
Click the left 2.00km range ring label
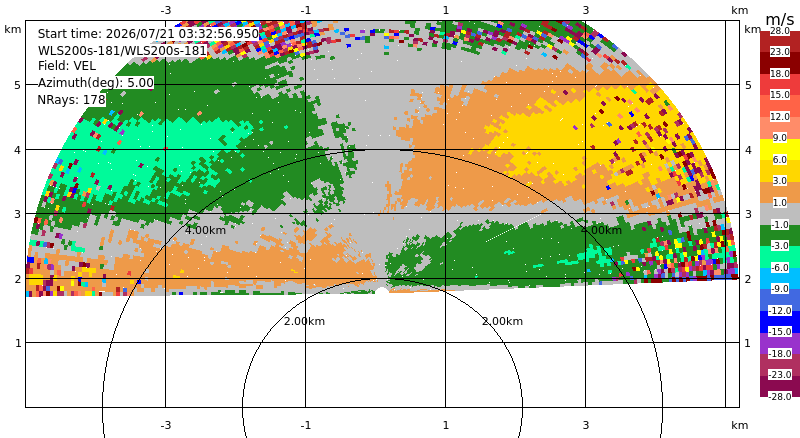point(304,321)
